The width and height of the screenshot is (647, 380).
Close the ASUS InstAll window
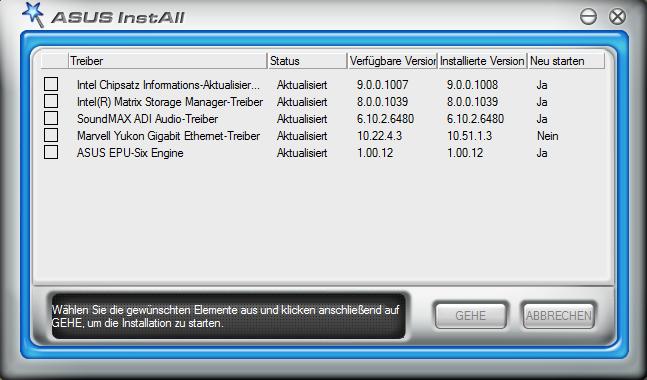(x=617, y=17)
